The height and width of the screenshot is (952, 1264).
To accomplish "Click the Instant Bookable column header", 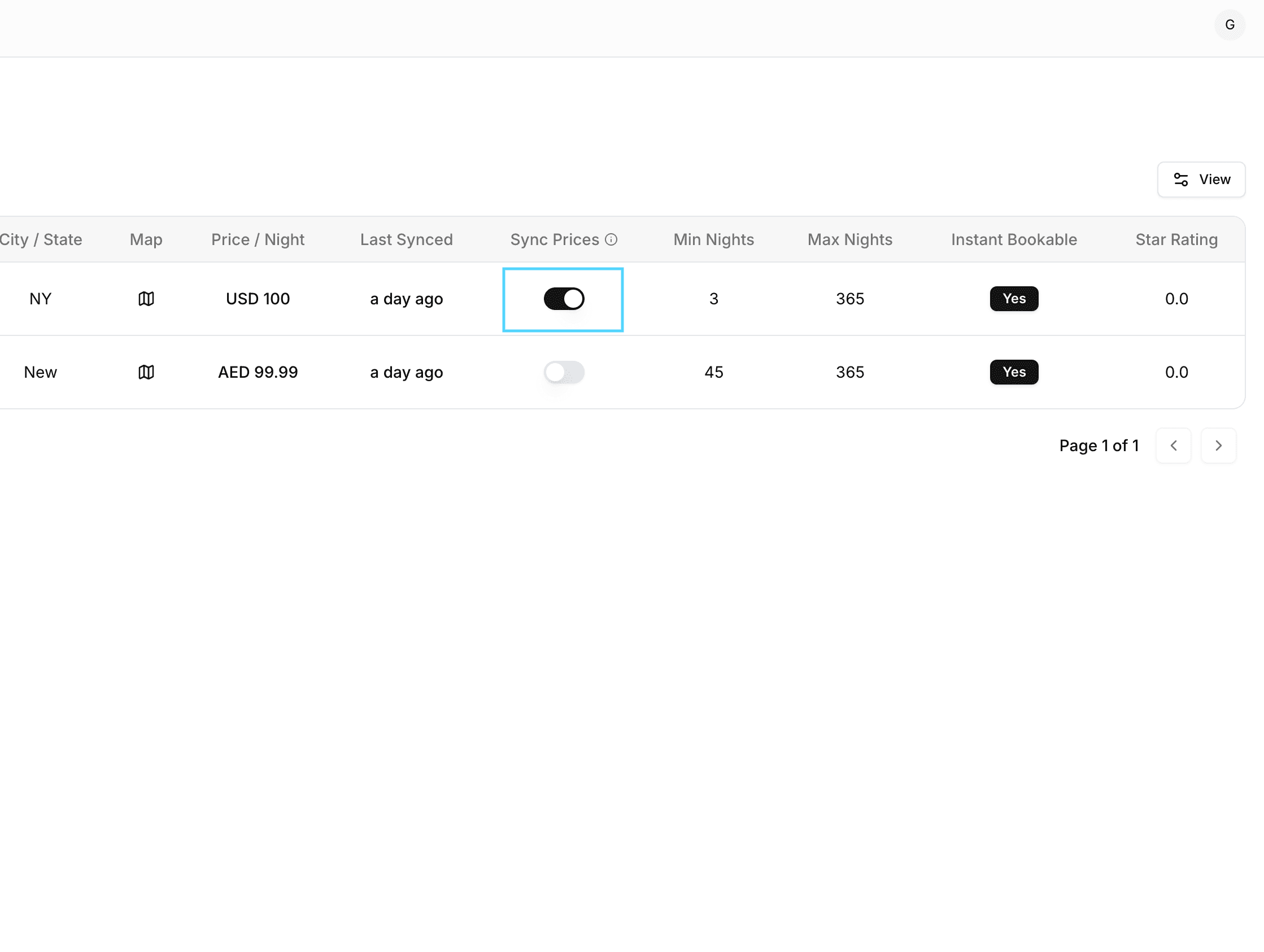I will tap(1014, 239).
